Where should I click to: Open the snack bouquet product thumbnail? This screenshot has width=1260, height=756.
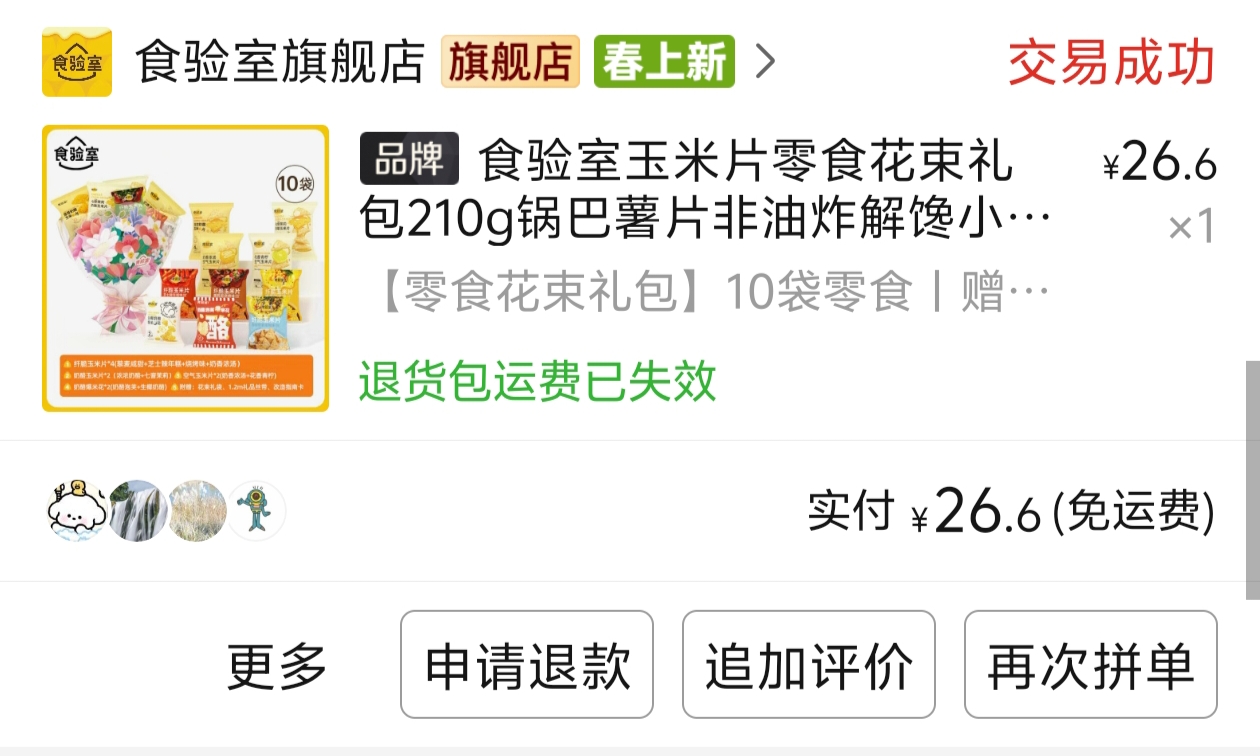point(186,268)
